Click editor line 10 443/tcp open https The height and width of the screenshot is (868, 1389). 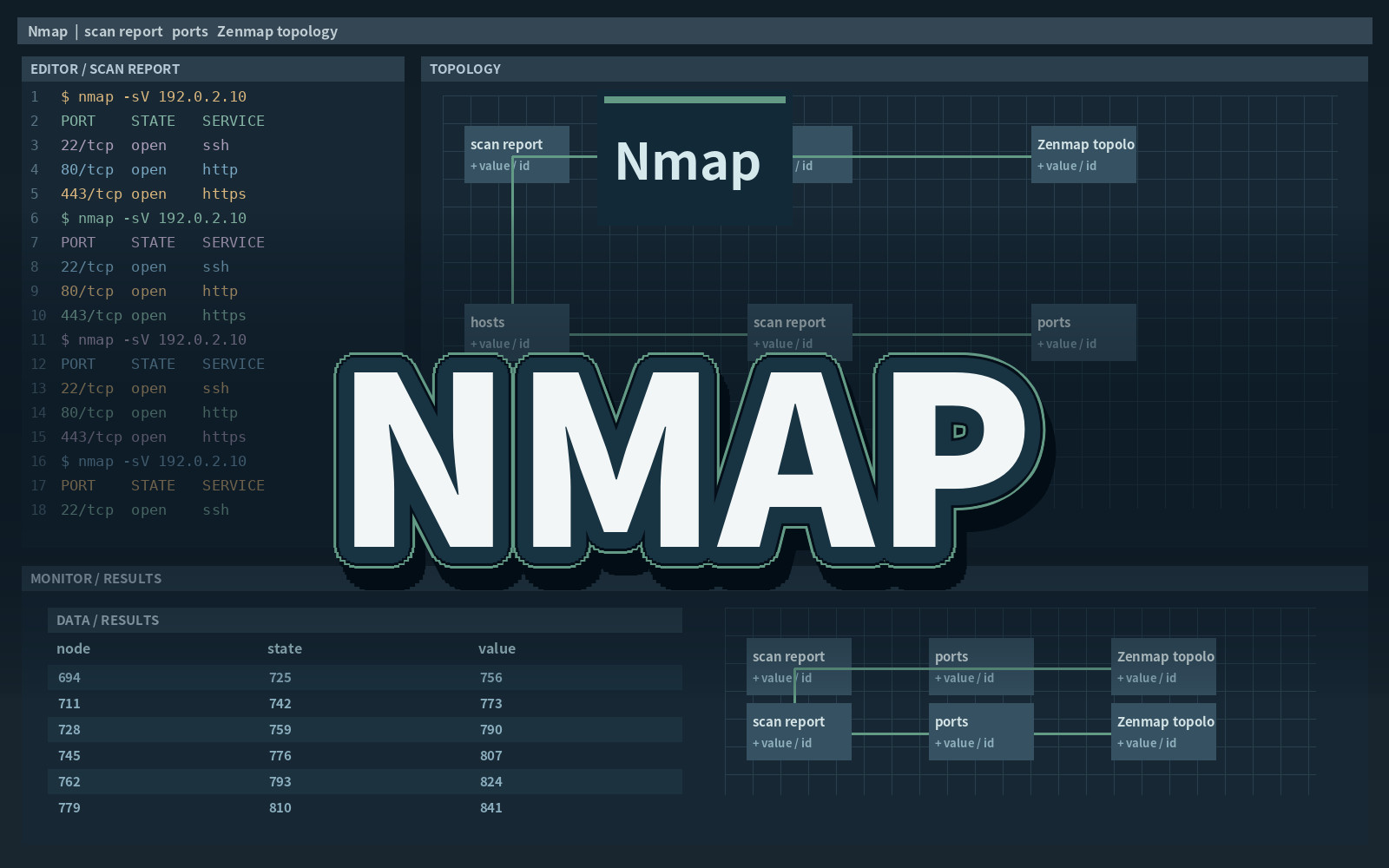(x=154, y=315)
